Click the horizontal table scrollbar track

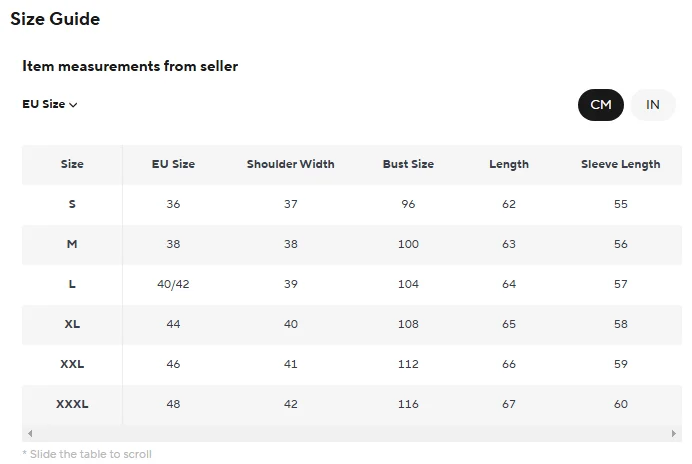pyautogui.click(x=350, y=434)
